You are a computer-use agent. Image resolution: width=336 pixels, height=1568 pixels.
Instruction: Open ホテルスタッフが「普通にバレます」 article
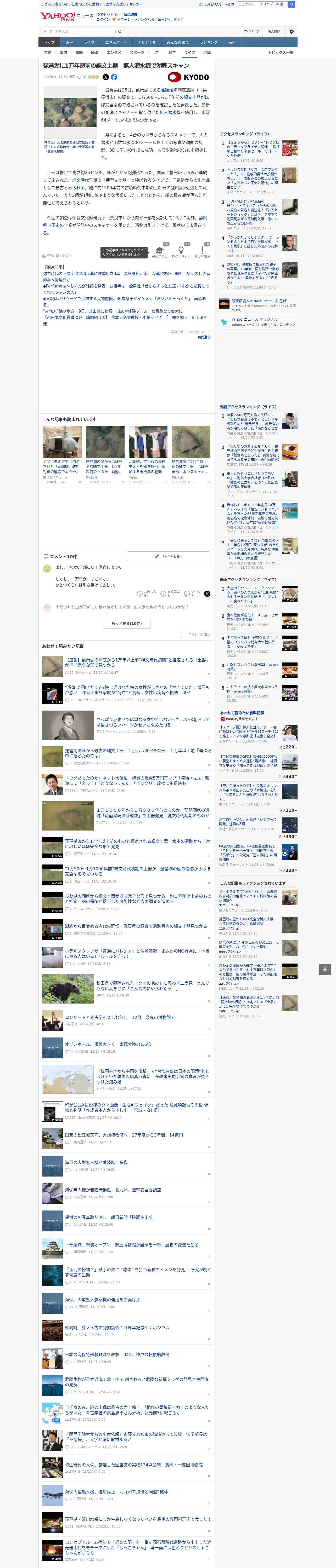(137, 953)
